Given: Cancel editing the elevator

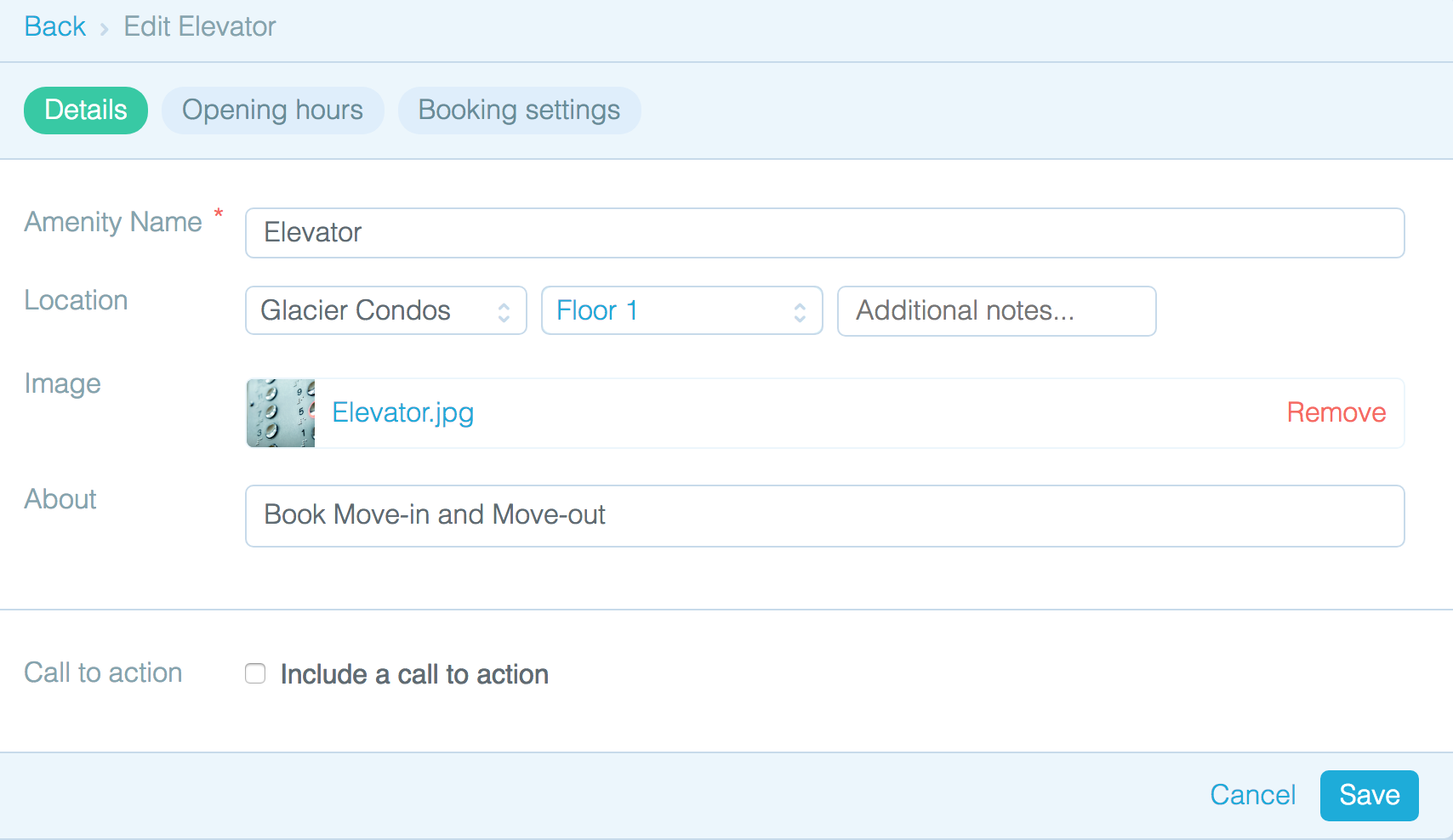Looking at the screenshot, I should click(1252, 795).
